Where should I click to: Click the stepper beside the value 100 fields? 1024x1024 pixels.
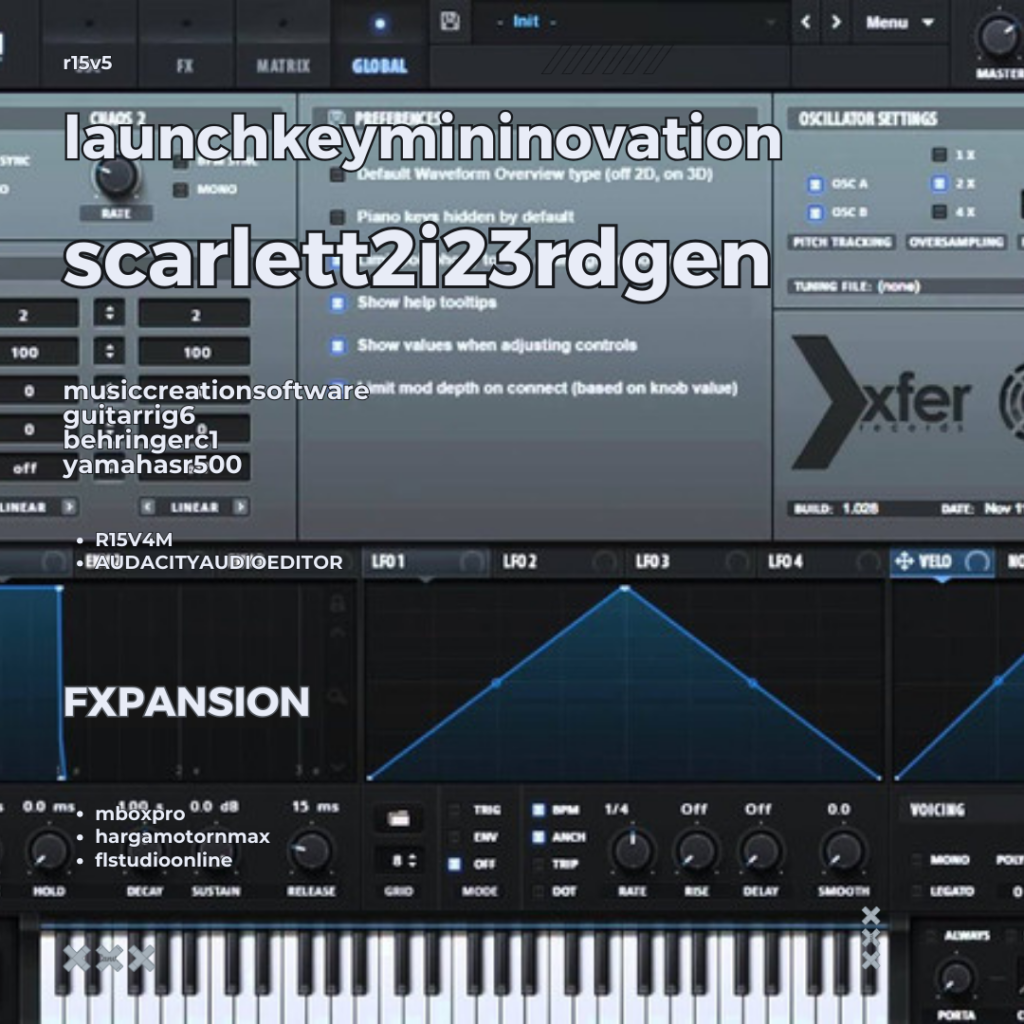109,351
